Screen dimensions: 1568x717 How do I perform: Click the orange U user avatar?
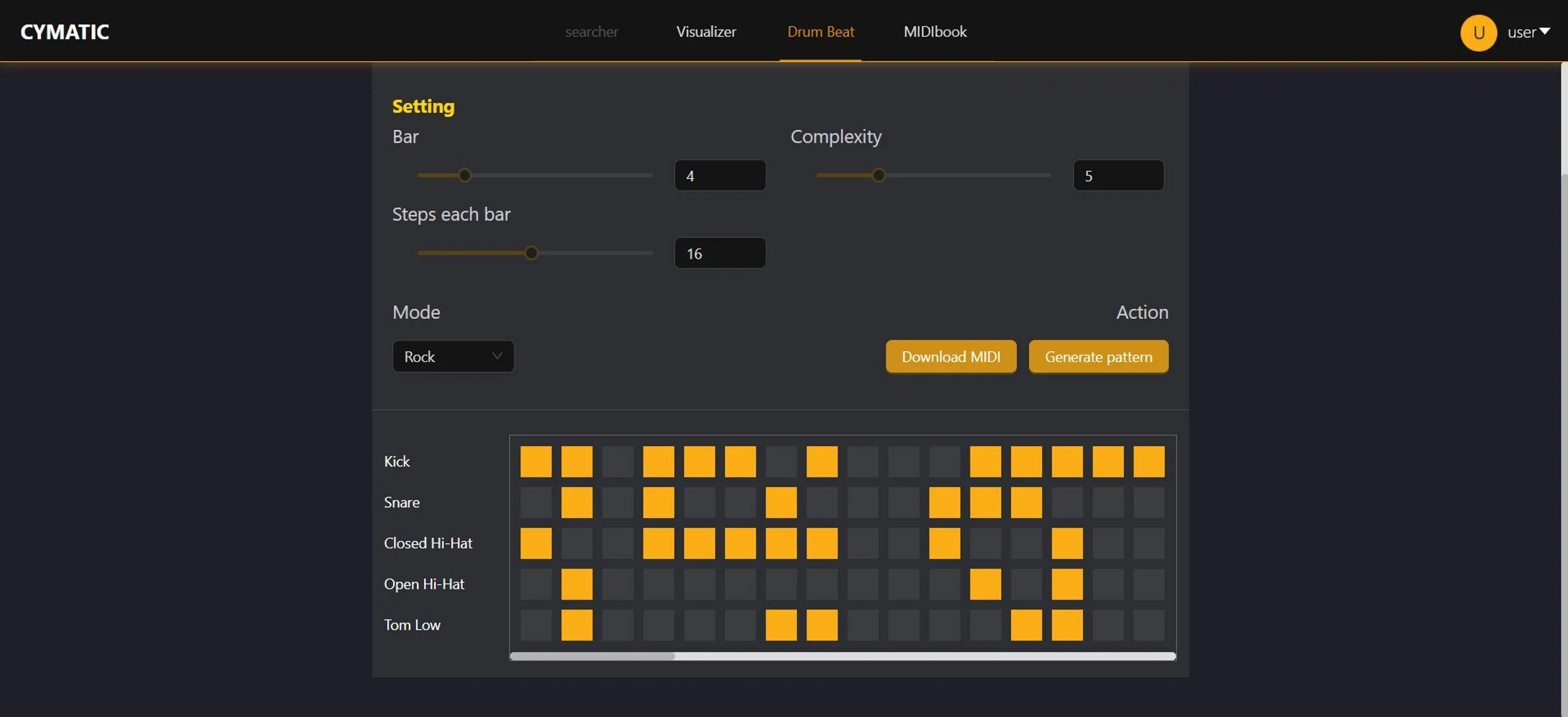click(1478, 32)
